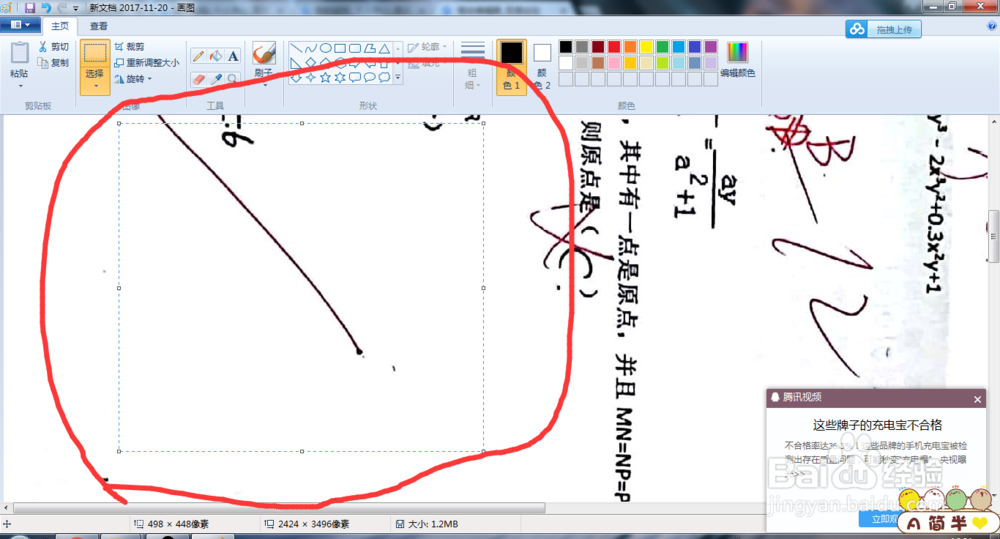1000x539 pixels.
Task: Select the 刷子 brush tool
Action: (x=263, y=52)
